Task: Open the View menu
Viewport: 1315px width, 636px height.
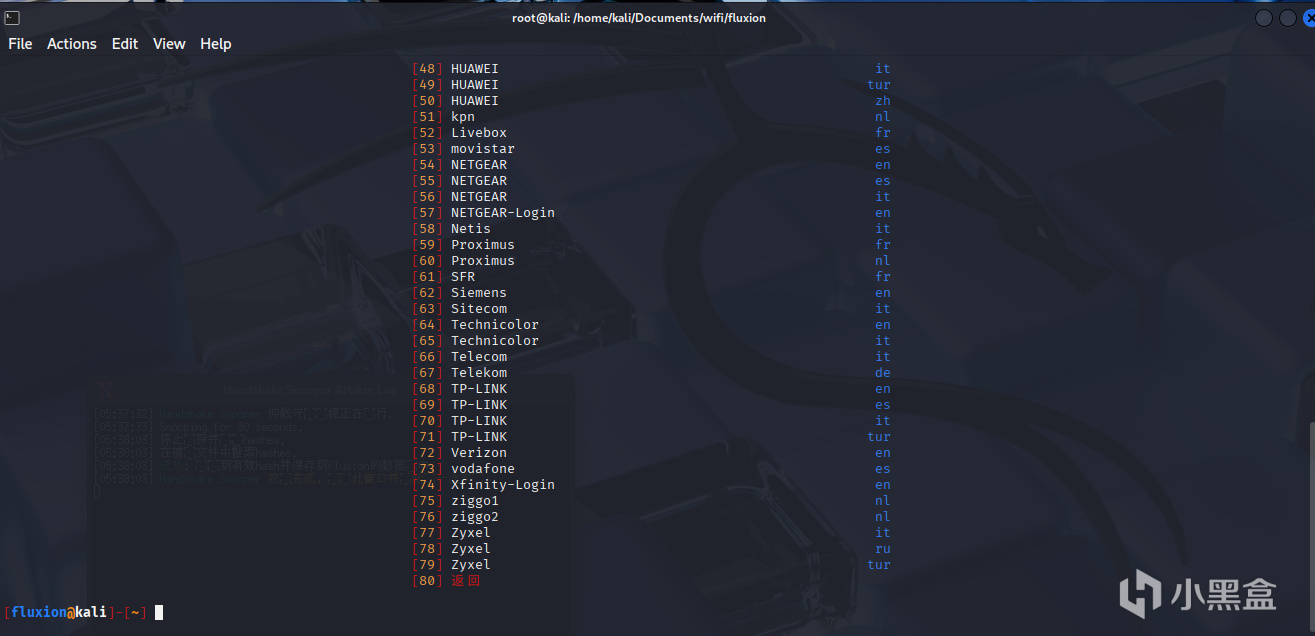Action: (169, 44)
